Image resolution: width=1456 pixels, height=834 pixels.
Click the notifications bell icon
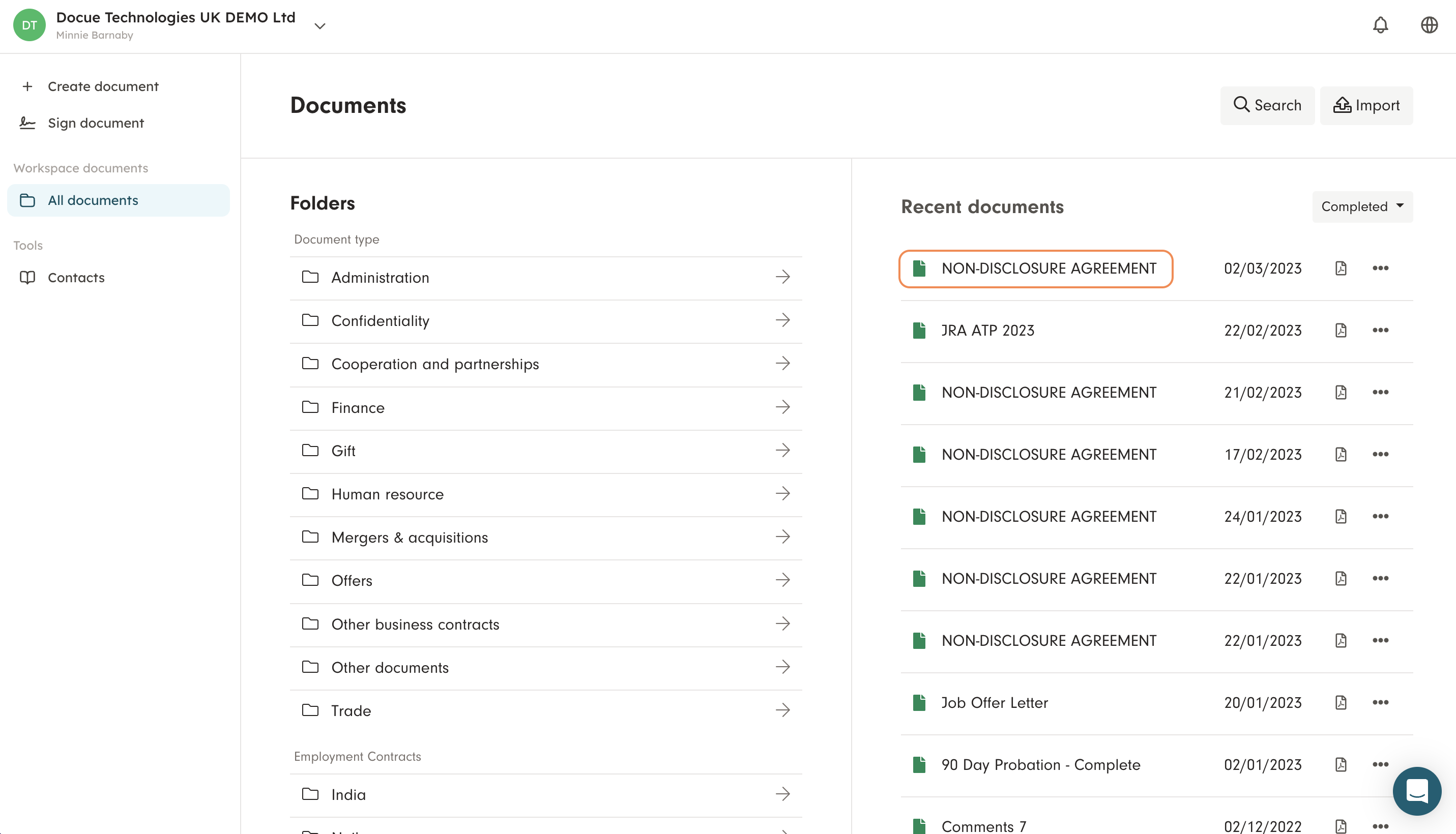pos(1380,25)
